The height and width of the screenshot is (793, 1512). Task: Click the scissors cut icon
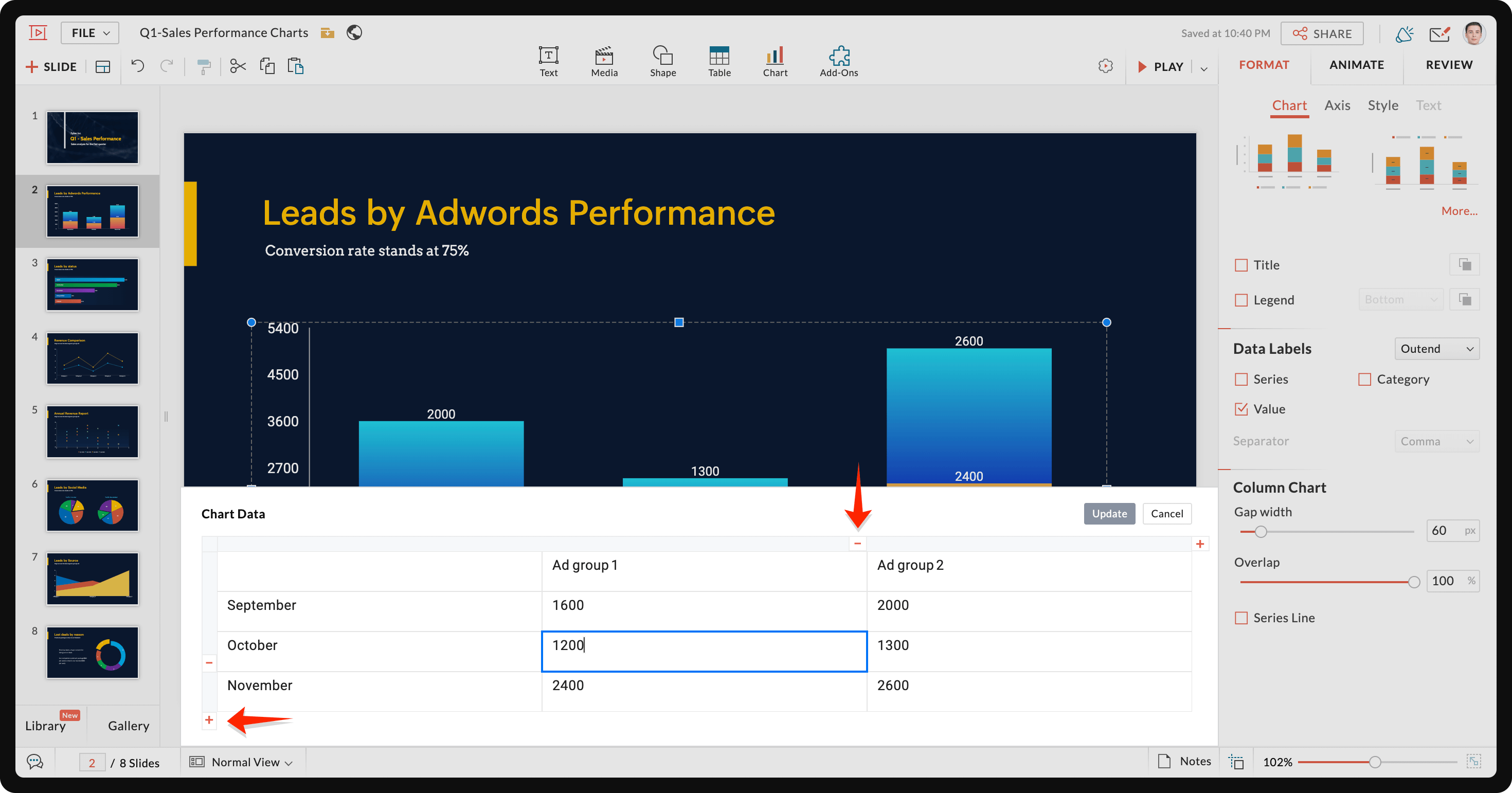pos(238,66)
